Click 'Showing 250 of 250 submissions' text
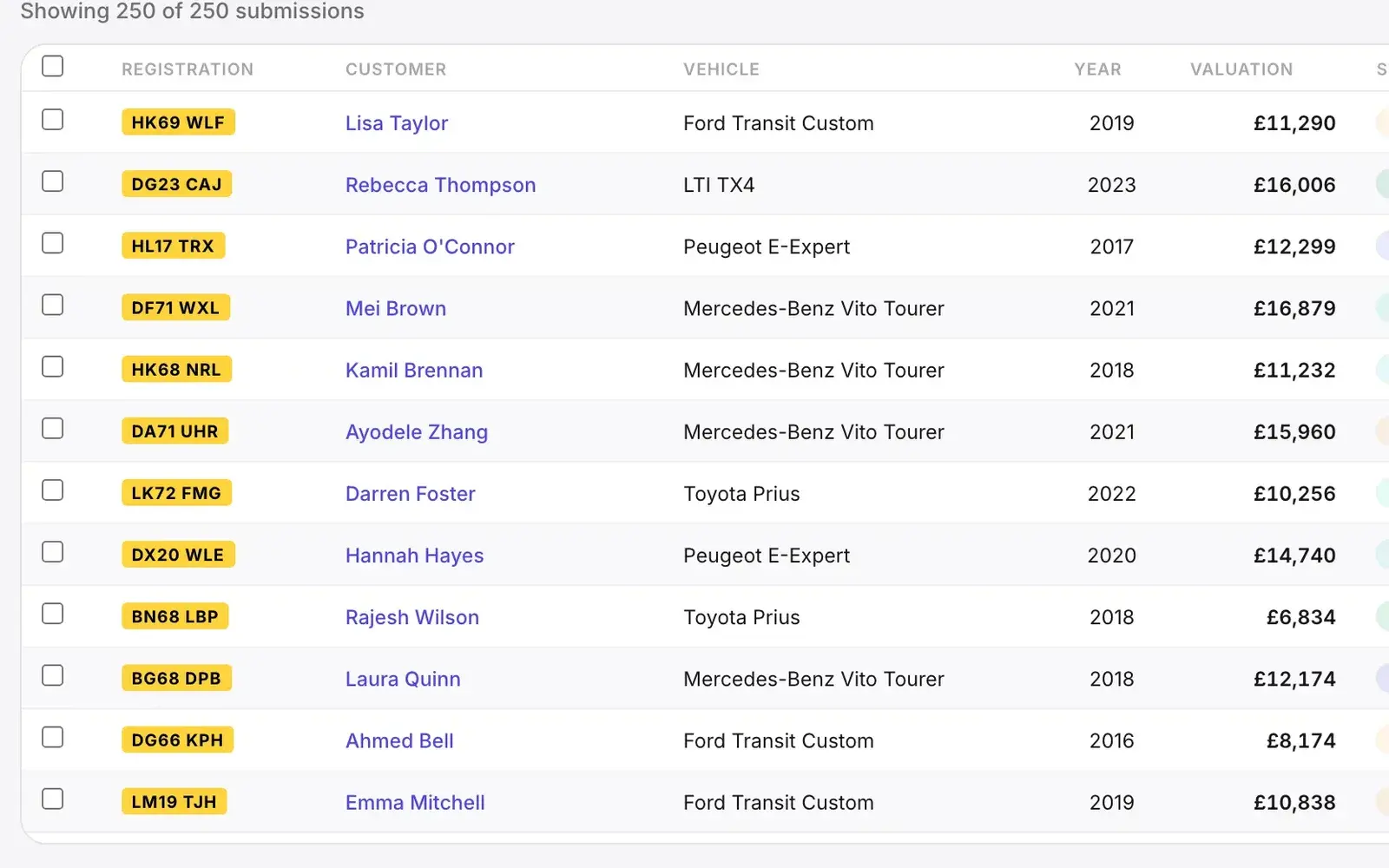Image resolution: width=1389 pixels, height=868 pixels. [x=193, y=11]
